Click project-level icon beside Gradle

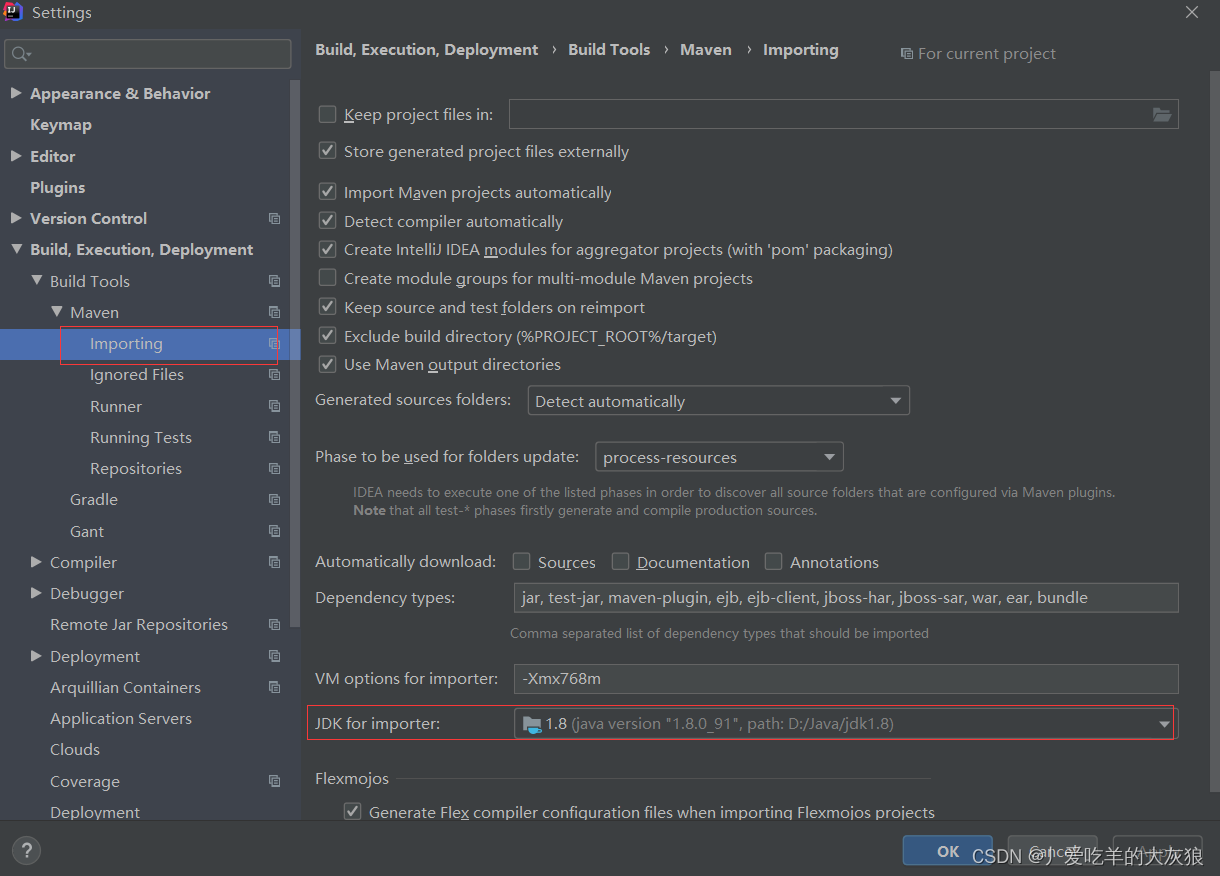[275, 499]
